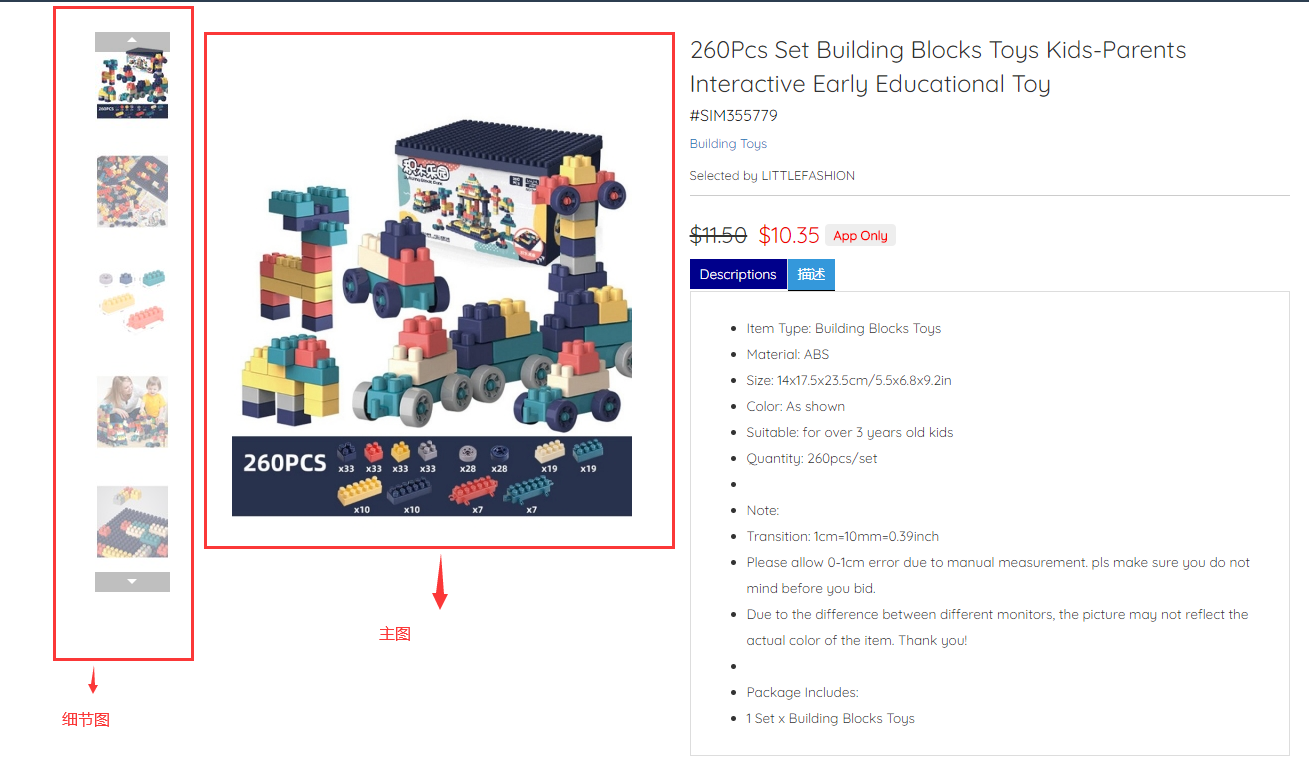Select the thumbnail of scattered loose blocks

(x=132, y=191)
